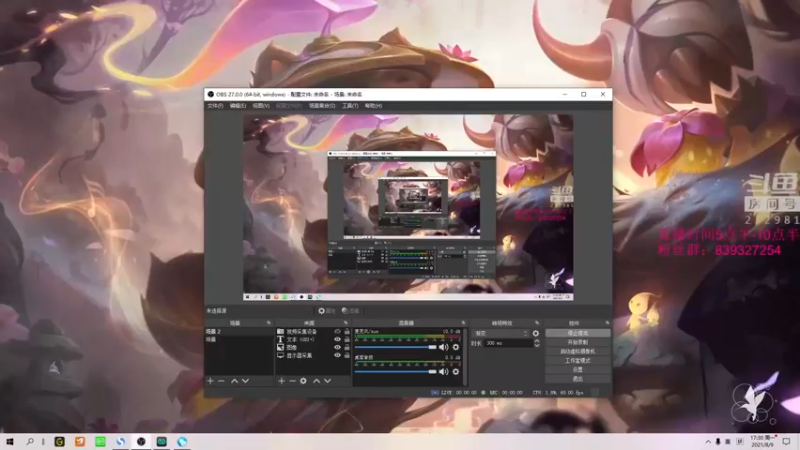800x450 pixels.
Task: Click the Windows Start button
Action: [9, 441]
